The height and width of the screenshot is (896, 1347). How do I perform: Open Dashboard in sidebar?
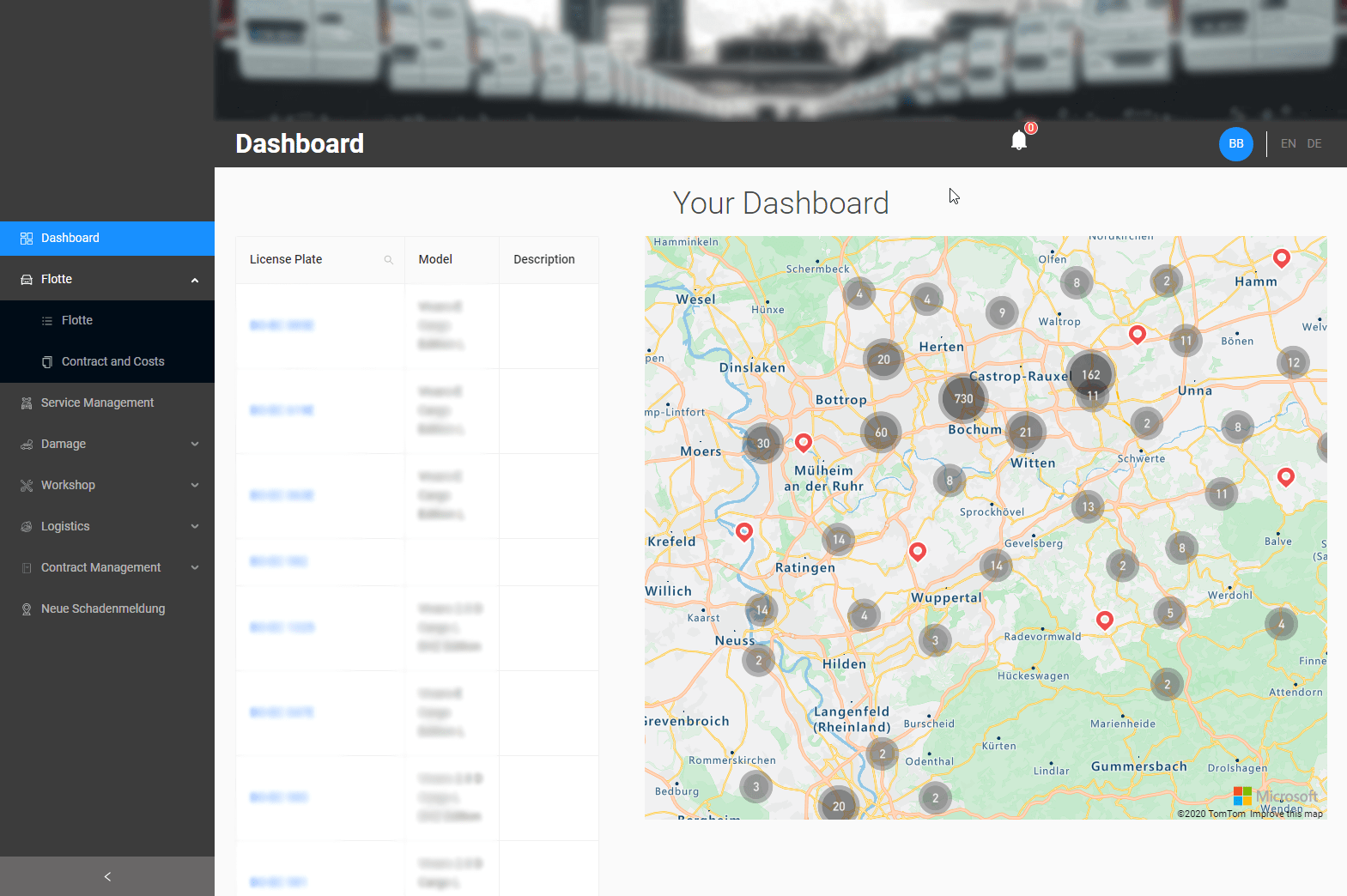107,238
